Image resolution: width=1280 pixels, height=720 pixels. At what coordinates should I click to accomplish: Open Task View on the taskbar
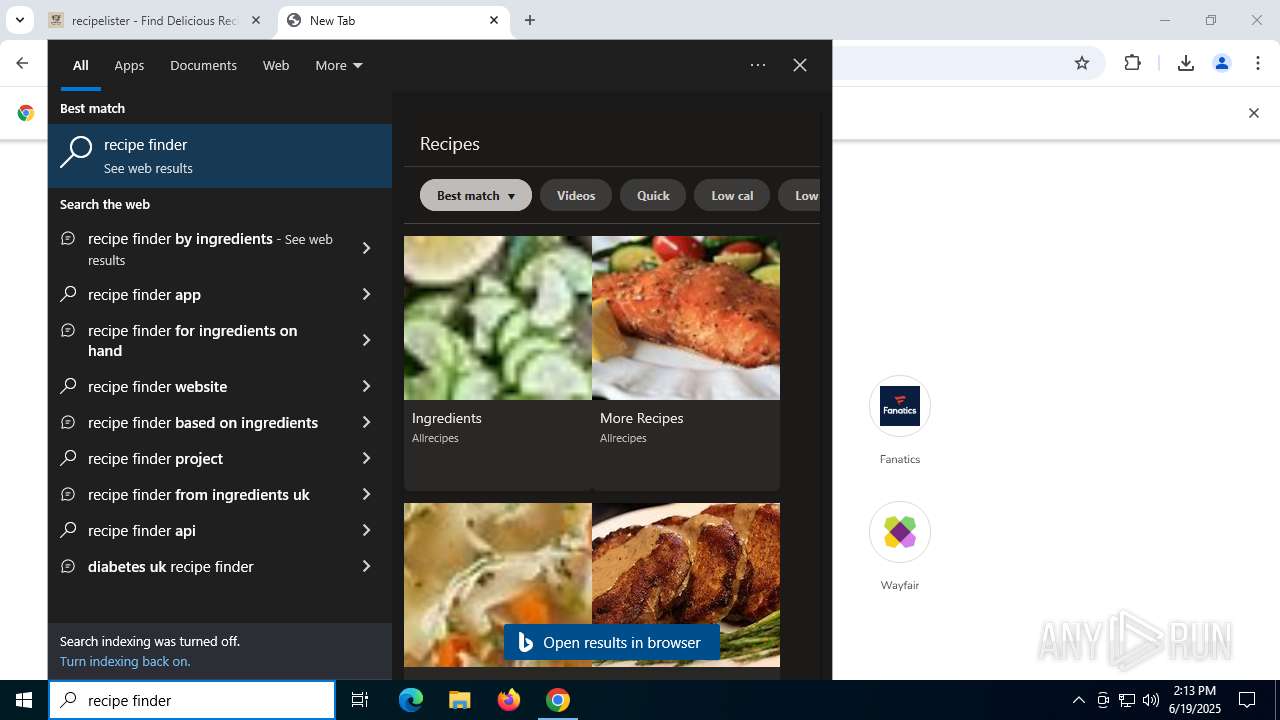click(360, 700)
